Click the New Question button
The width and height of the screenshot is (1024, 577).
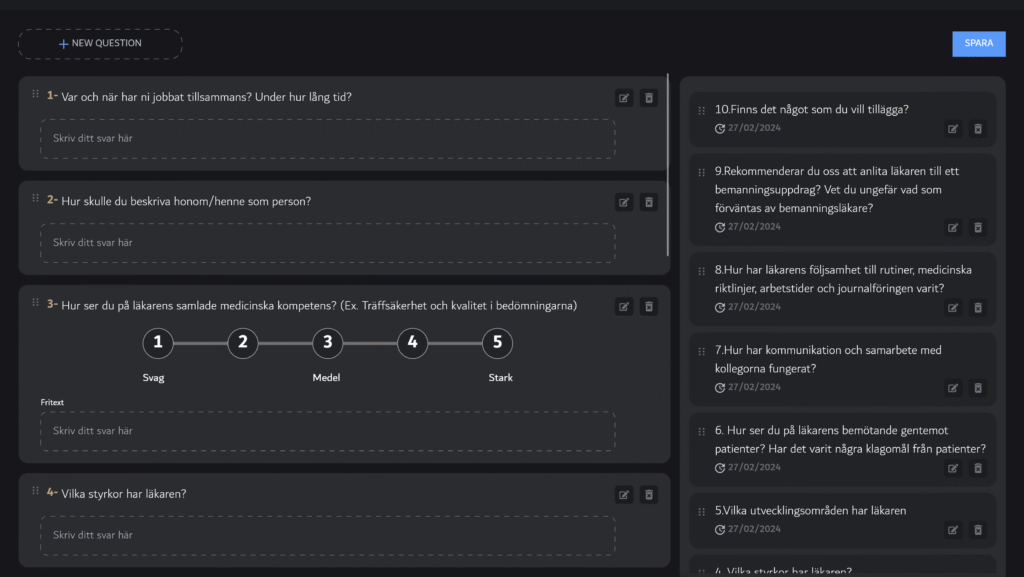100,44
